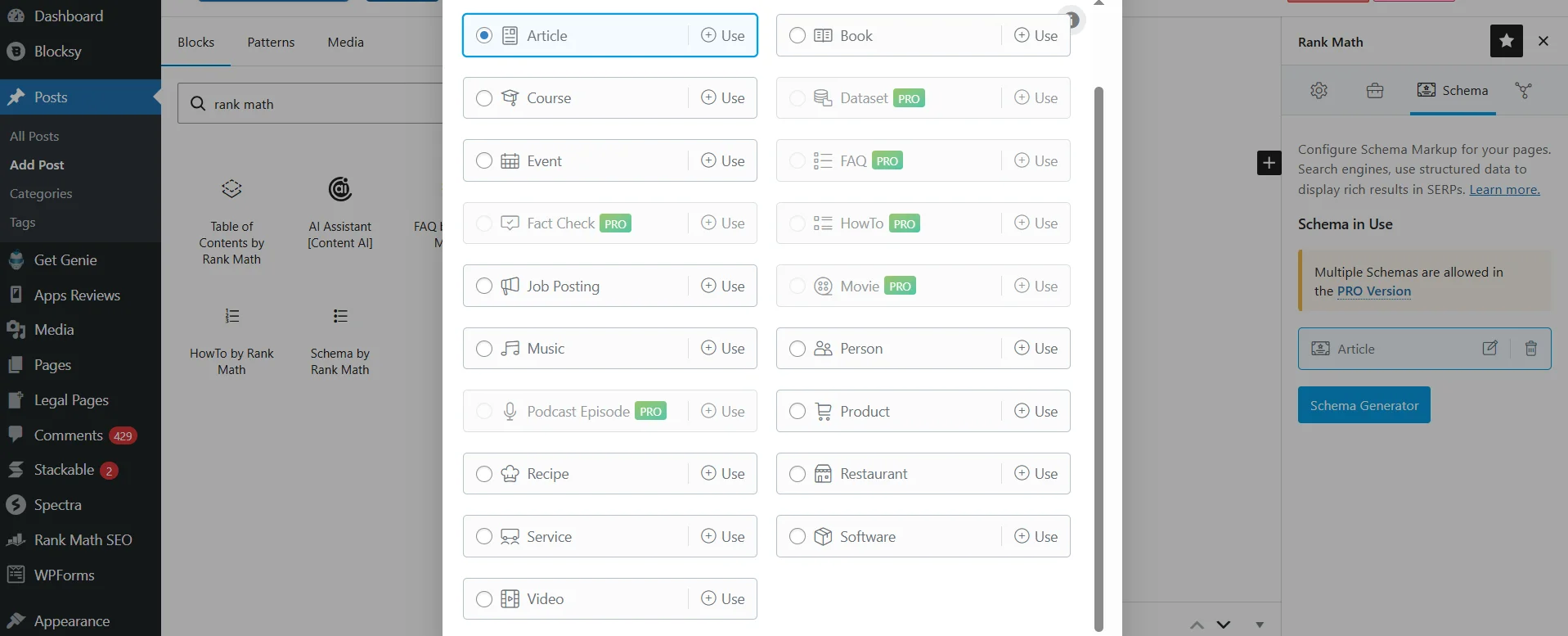Open the Rank Math Advanced briefcase tab
The height and width of the screenshot is (636, 1568).
point(1375,90)
